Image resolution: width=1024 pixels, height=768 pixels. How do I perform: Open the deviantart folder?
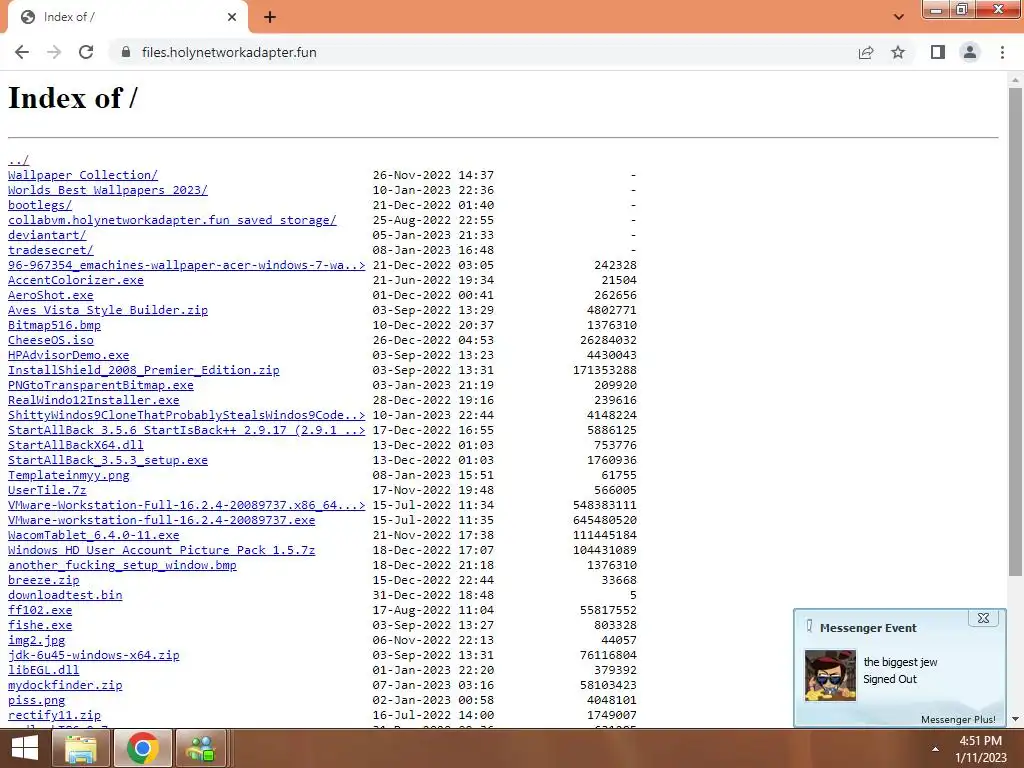coord(47,235)
